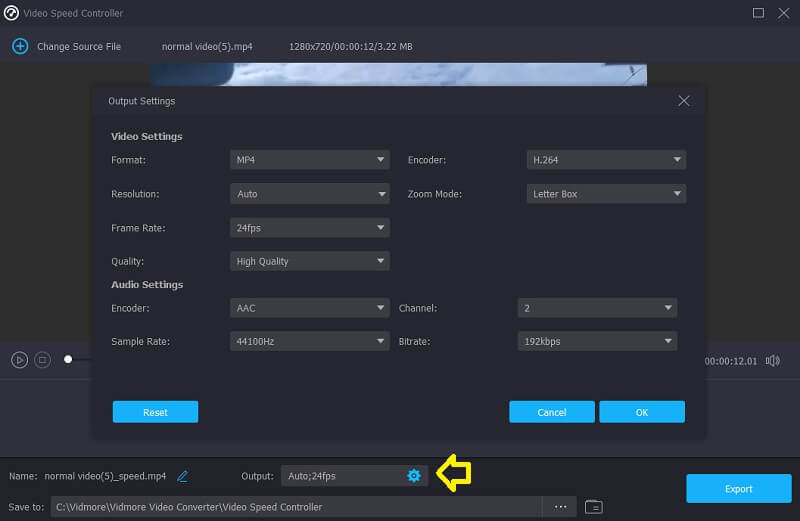The height and width of the screenshot is (521, 800).
Task: Click the volume speaker icon
Action: coord(772,360)
